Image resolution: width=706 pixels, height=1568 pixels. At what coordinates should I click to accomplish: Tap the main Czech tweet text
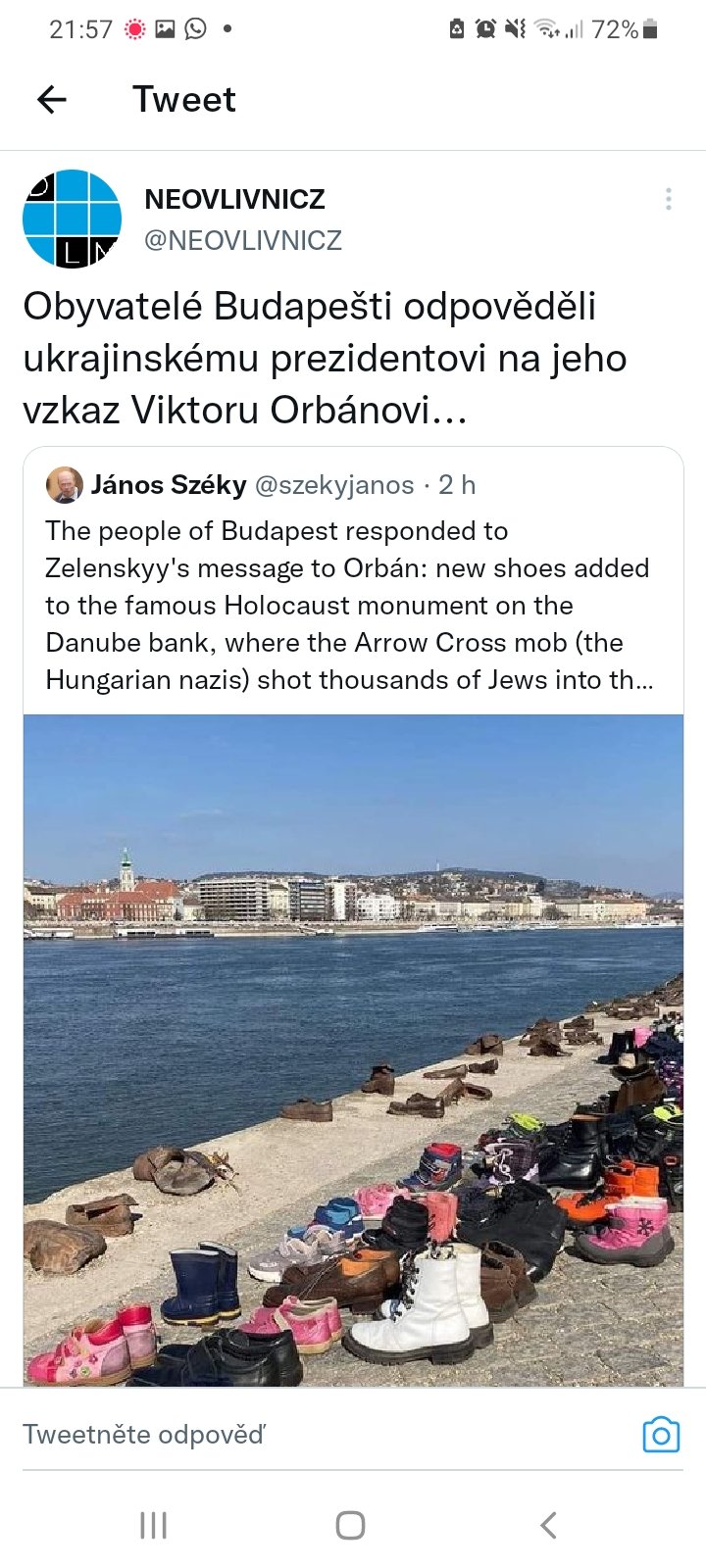(x=324, y=358)
